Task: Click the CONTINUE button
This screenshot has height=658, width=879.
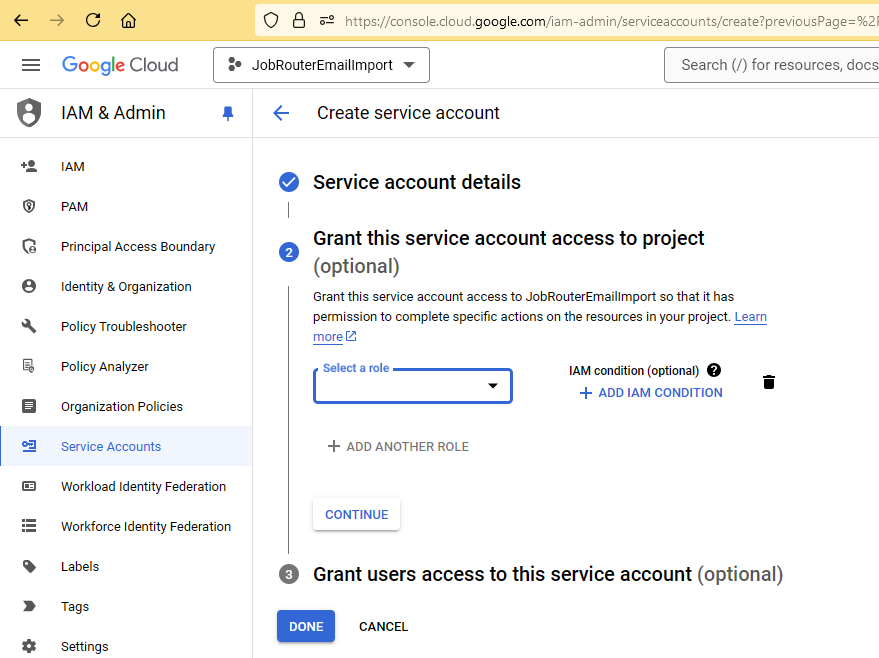Action: (x=356, y=514)
